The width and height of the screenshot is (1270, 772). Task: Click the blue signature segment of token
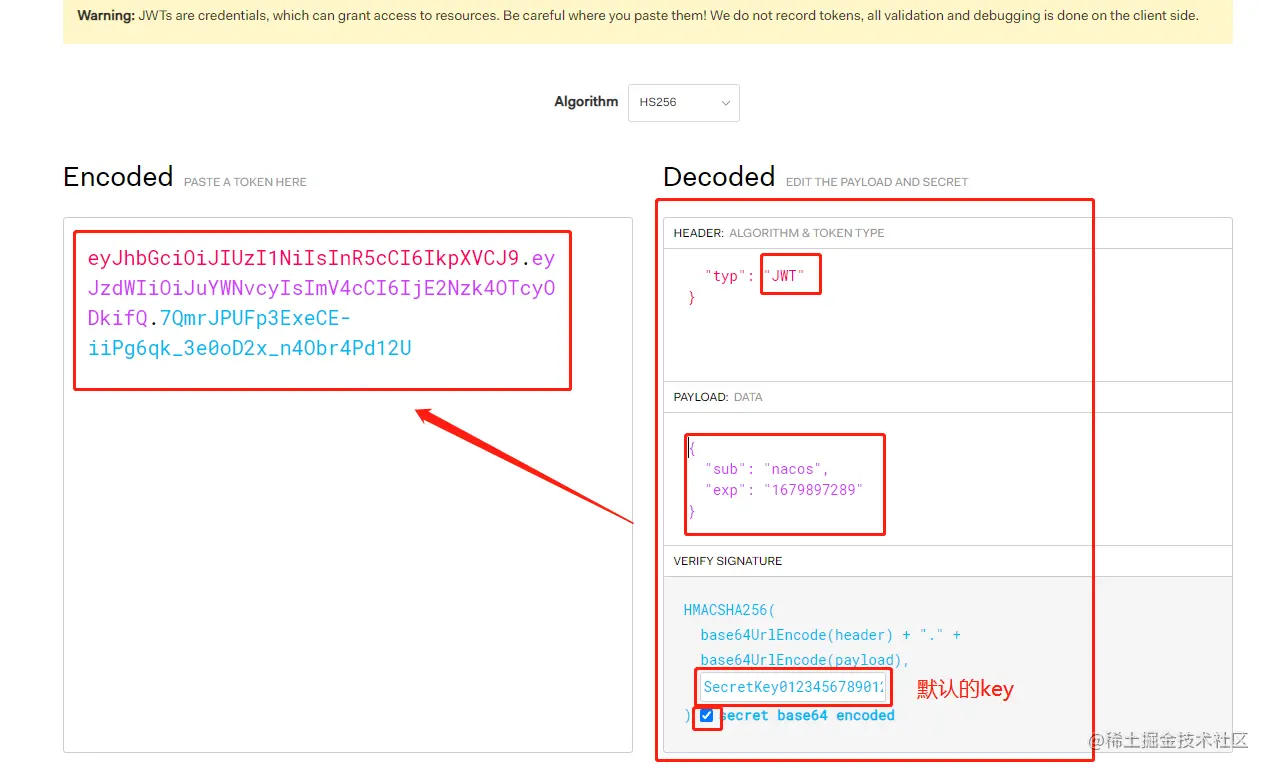point(250,333)
